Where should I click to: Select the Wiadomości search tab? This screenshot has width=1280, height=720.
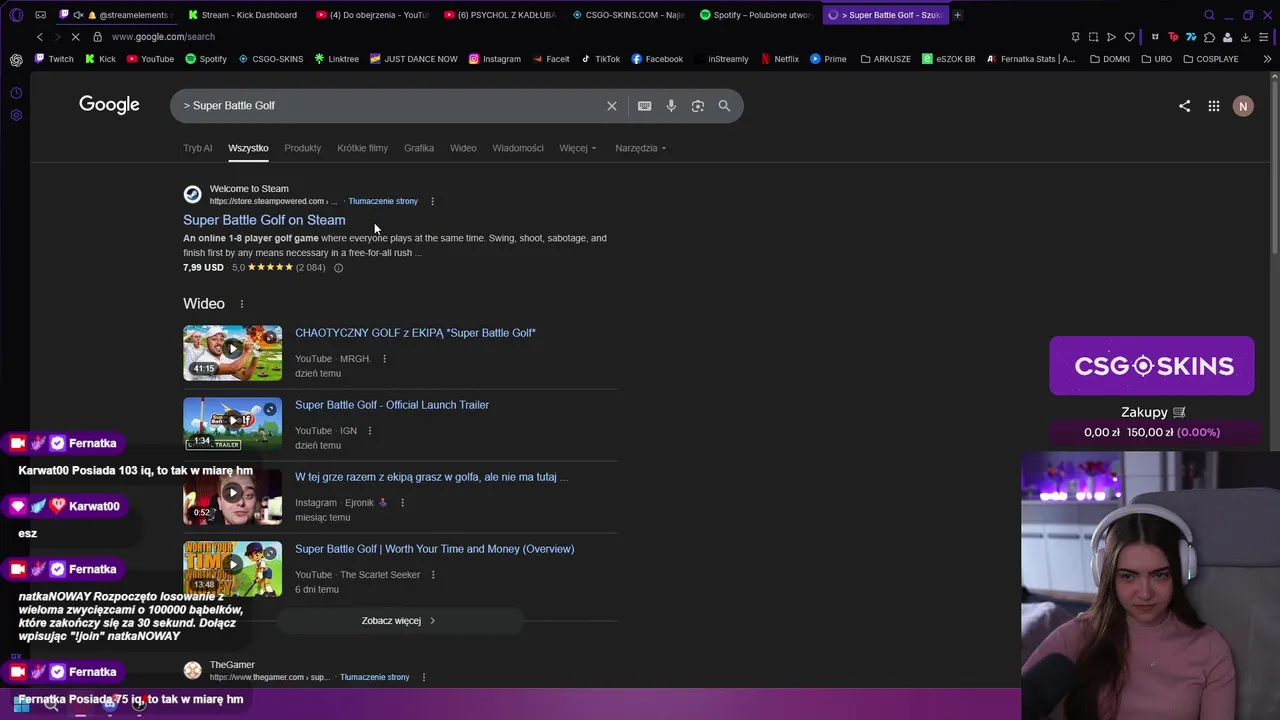[x=518, y=148]
